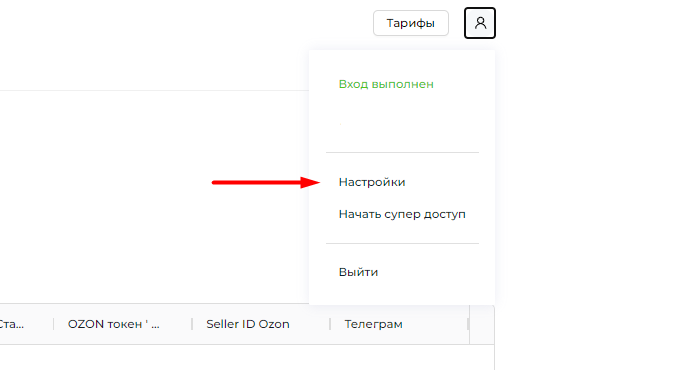Click separator between OZON токен and Seller ID
675x370 pixels.
192,324
